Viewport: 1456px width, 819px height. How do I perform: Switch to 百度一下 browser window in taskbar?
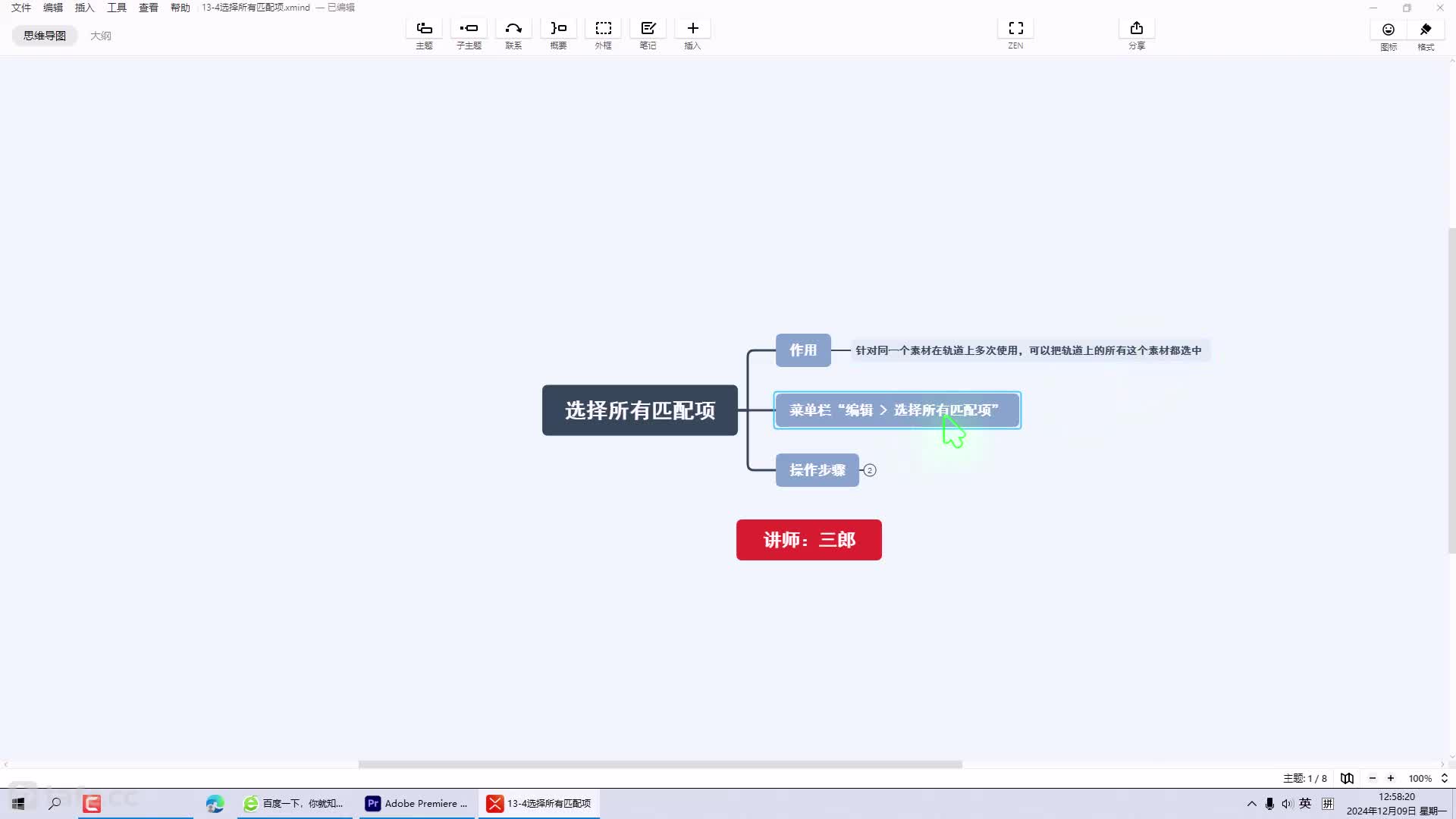294,803
